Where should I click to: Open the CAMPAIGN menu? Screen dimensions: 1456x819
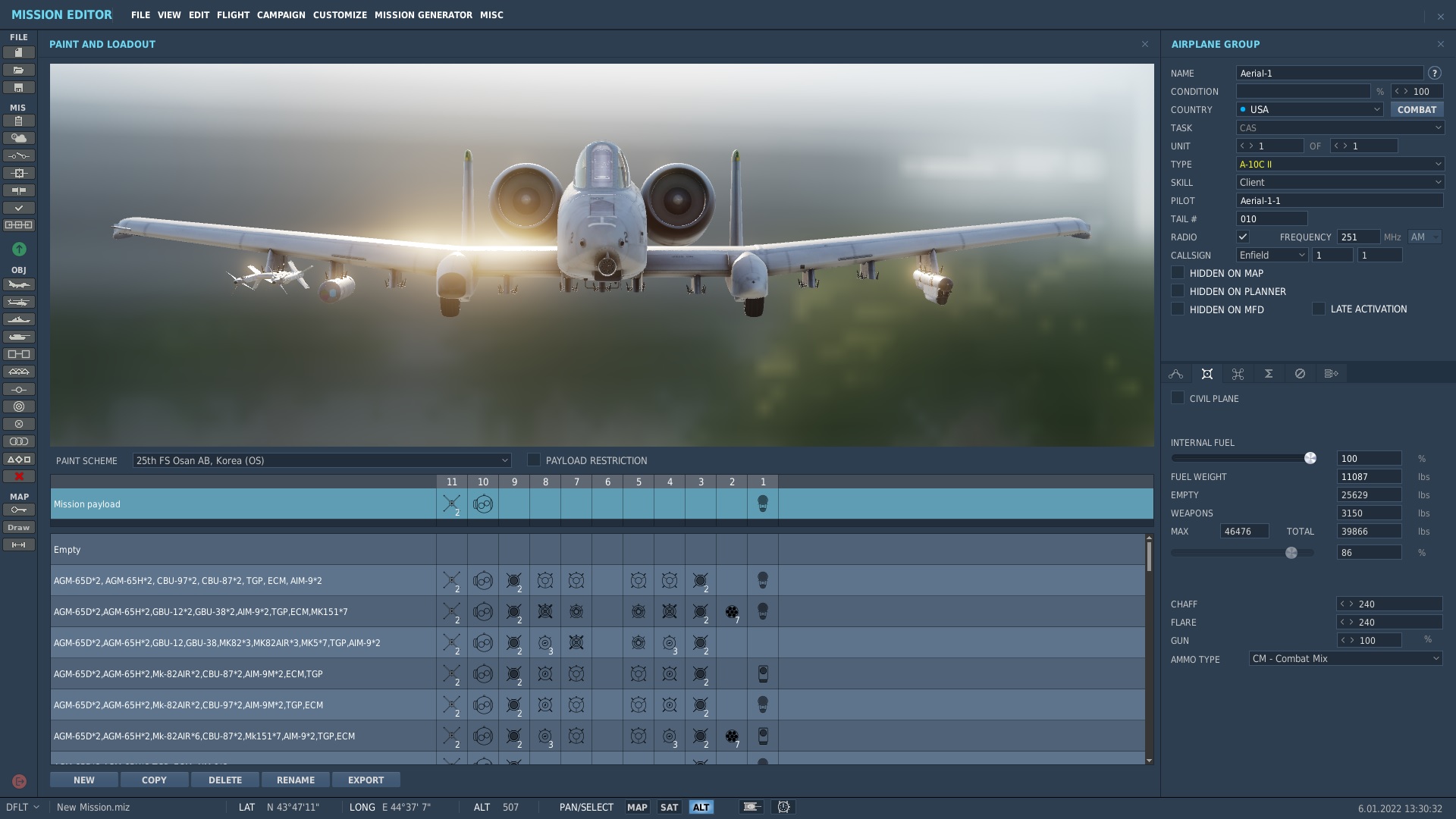click(280, 14)
